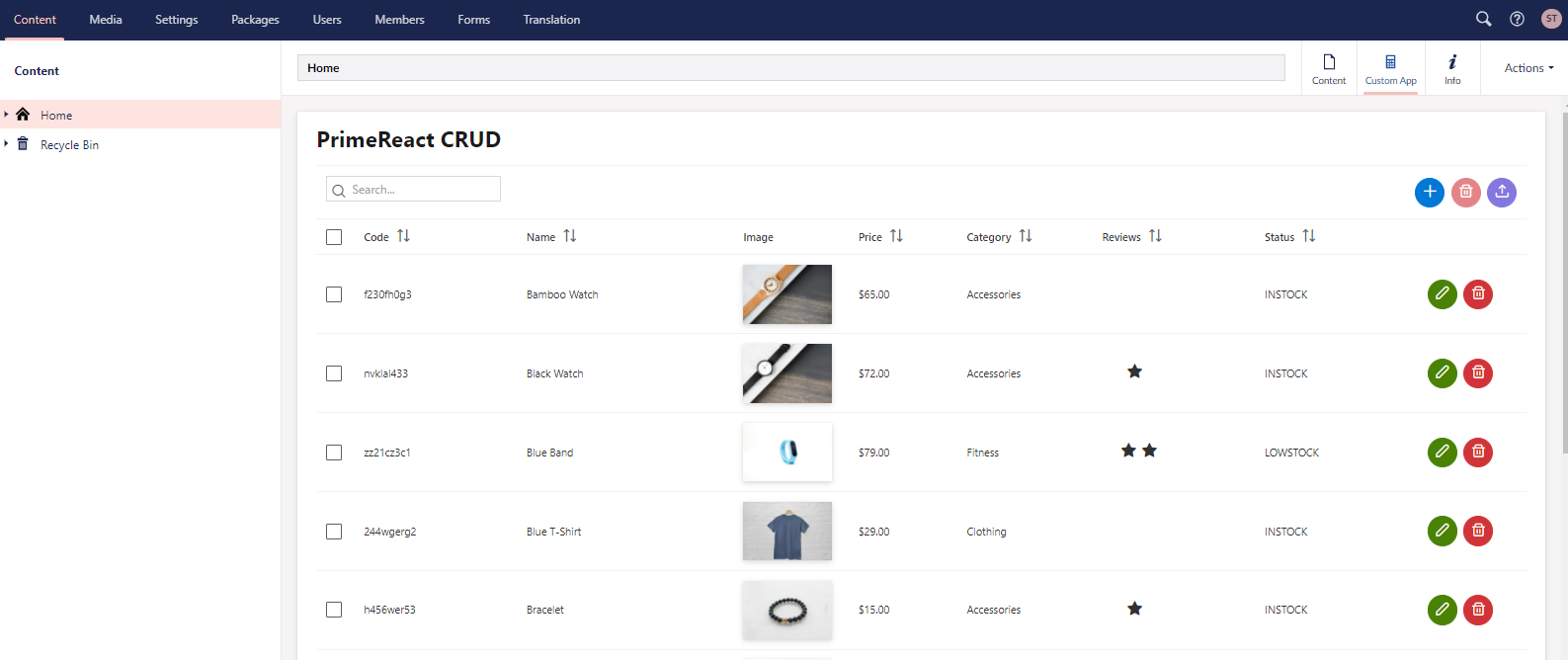Open the help question mark icon
The height and width of the screenshot is (660, 1568).
click(1517, 19)
